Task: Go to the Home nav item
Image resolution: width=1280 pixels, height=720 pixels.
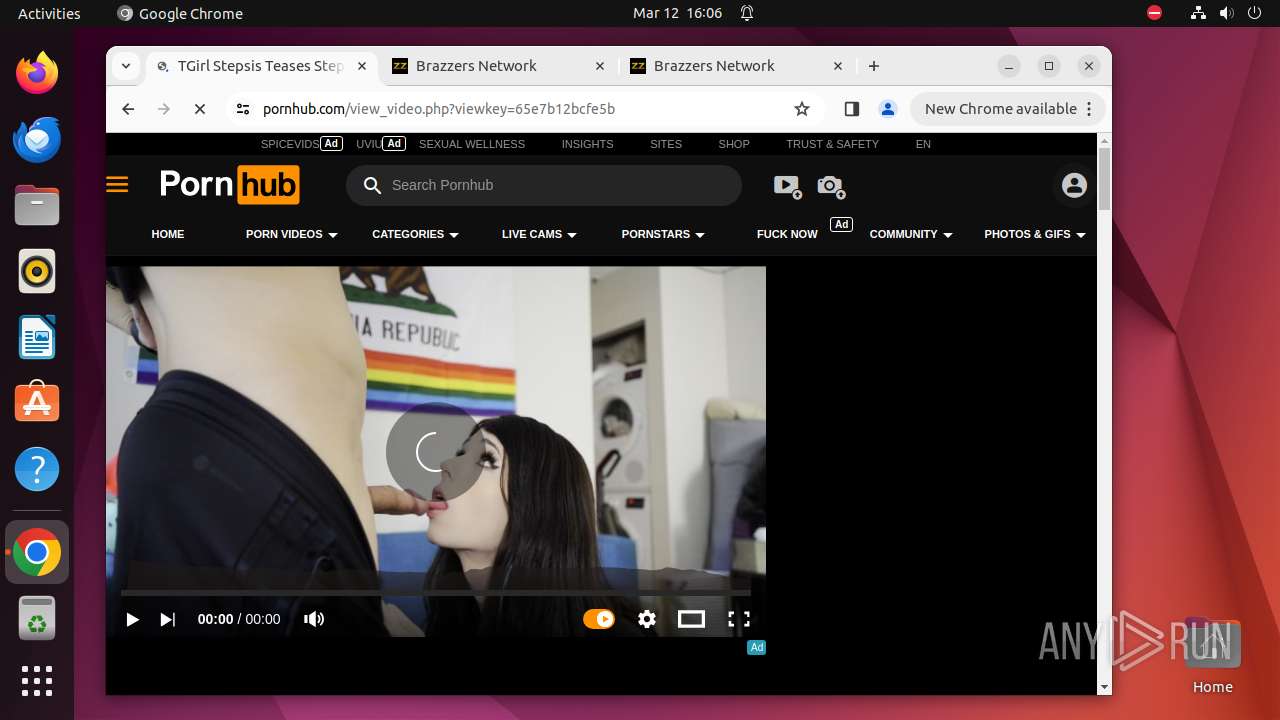Action: [x=168, y=234]
